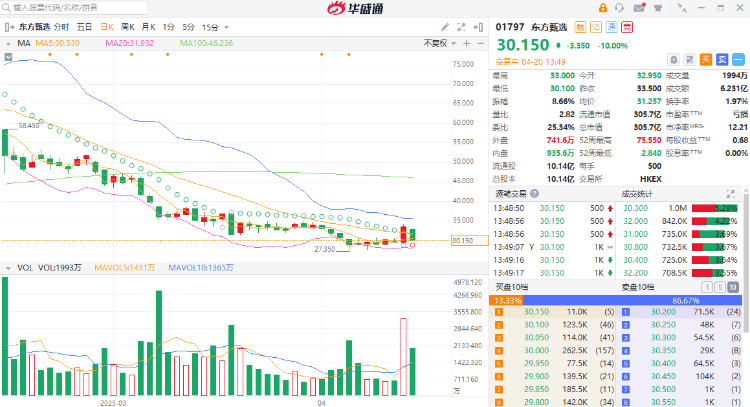The image size is (750, 407).
Task: Expand left panel toggle icon
Action: 9,27
